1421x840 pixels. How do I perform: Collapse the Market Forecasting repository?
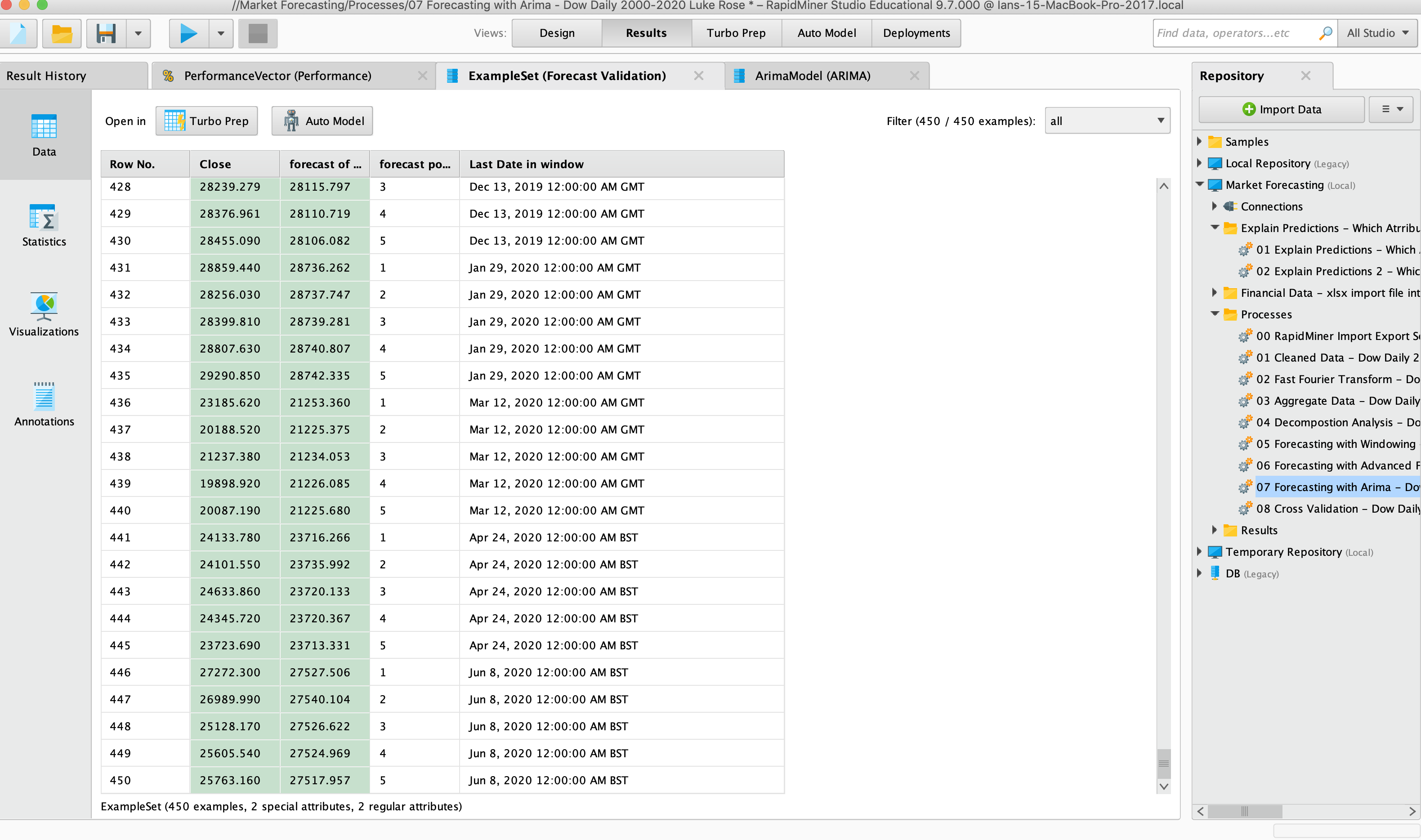coord(1199,184)
